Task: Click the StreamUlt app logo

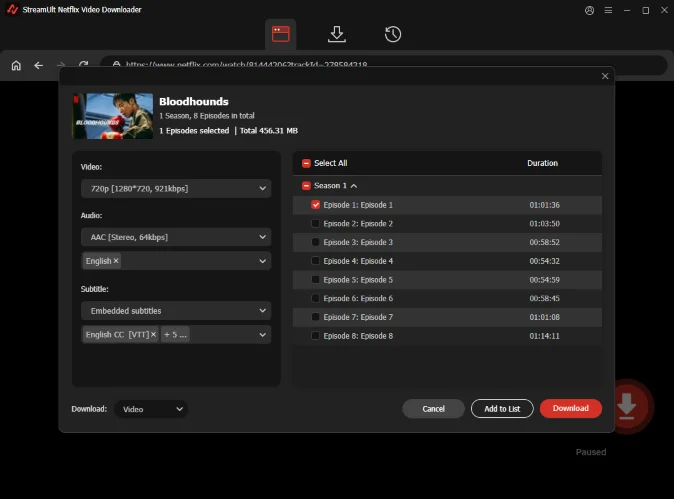Action: point(12,9)
